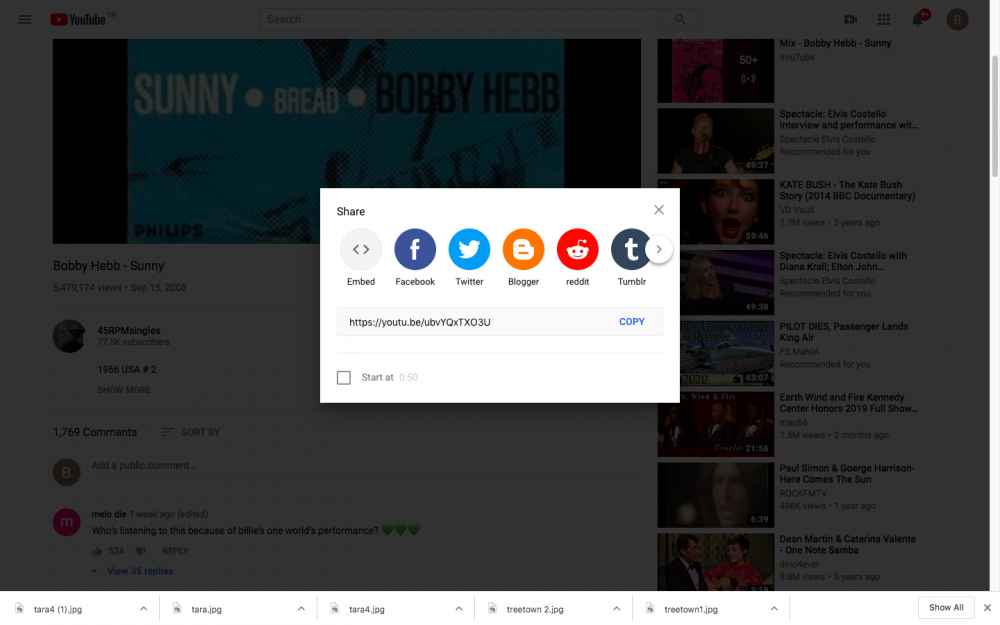The width and height of the screenshot is (1000, 625).
Task: Click the Embed share icon
Action: (361, 250)
